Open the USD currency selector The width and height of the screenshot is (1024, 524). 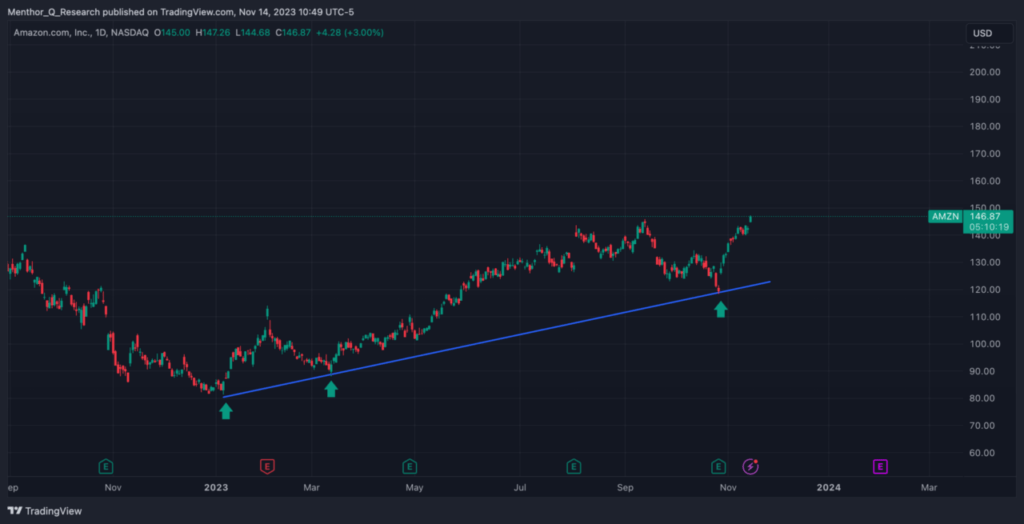tap(989, 33)
